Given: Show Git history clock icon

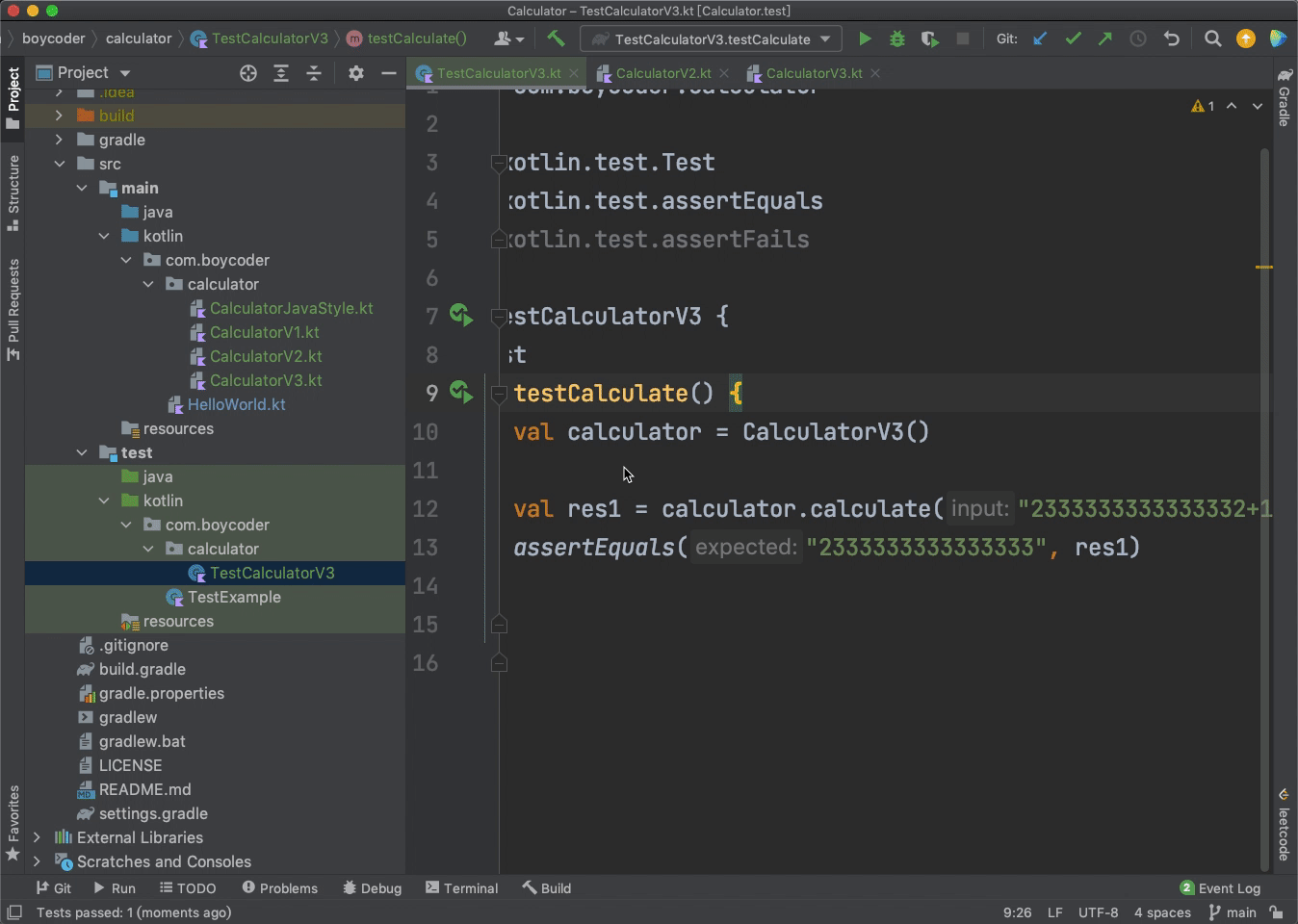Looking at the screenshot, I should (1138, 38).
